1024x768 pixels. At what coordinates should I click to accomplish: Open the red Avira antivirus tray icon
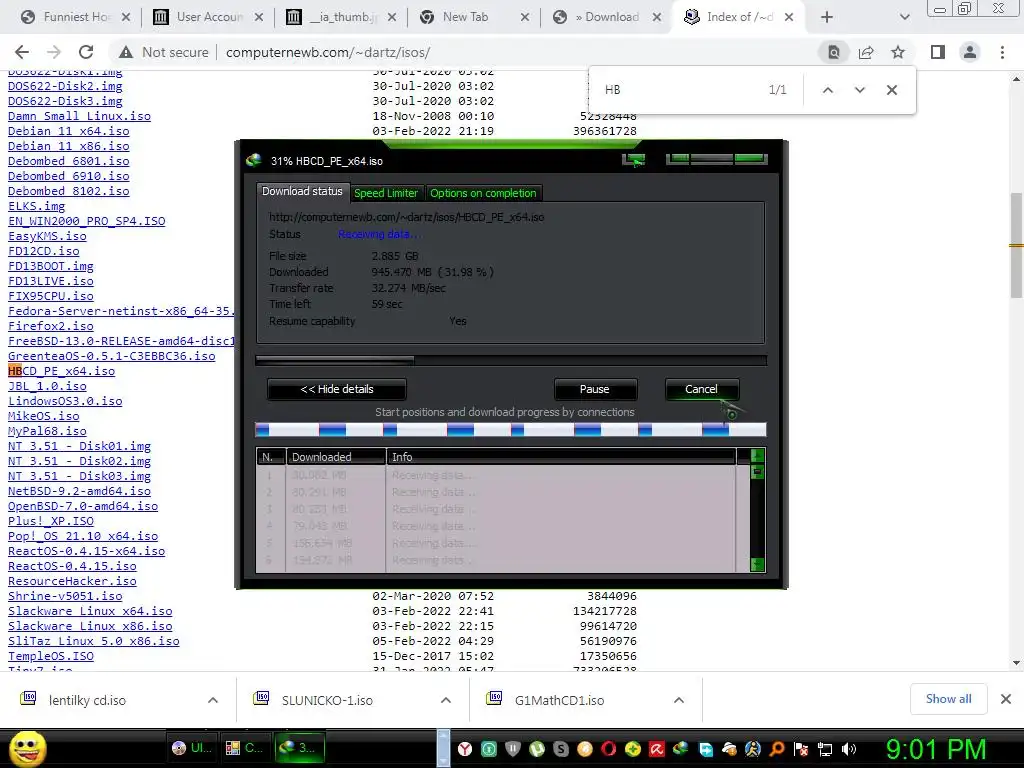coord(656,749)
